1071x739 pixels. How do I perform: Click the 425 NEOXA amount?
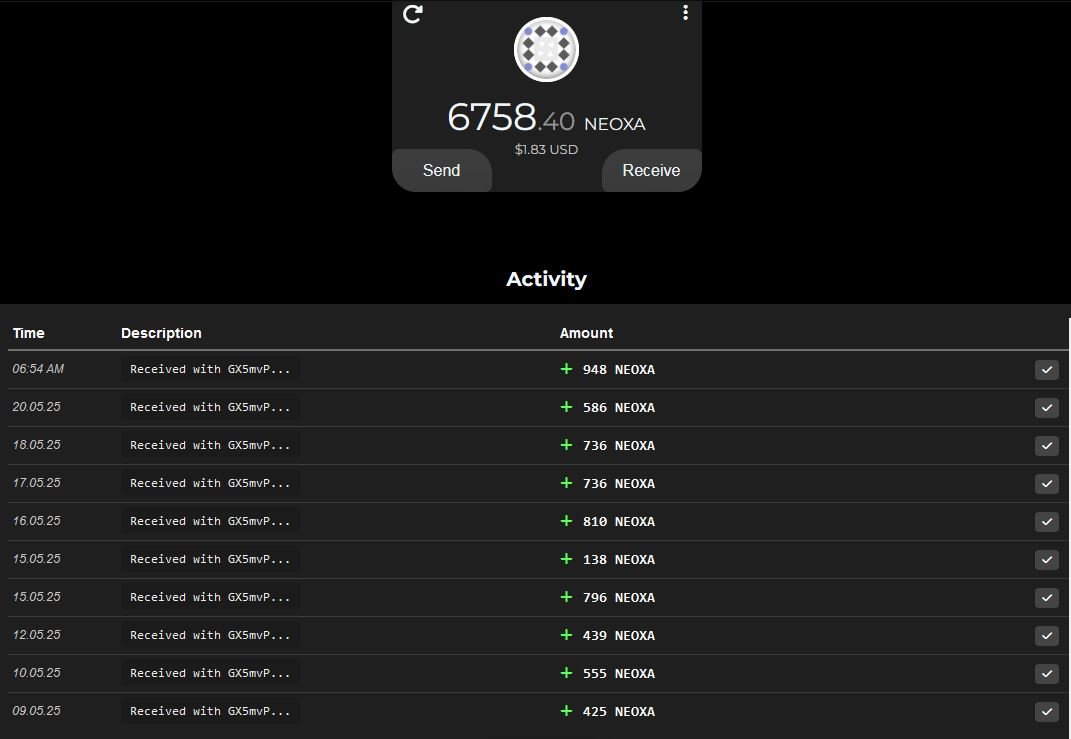(619, 712)
